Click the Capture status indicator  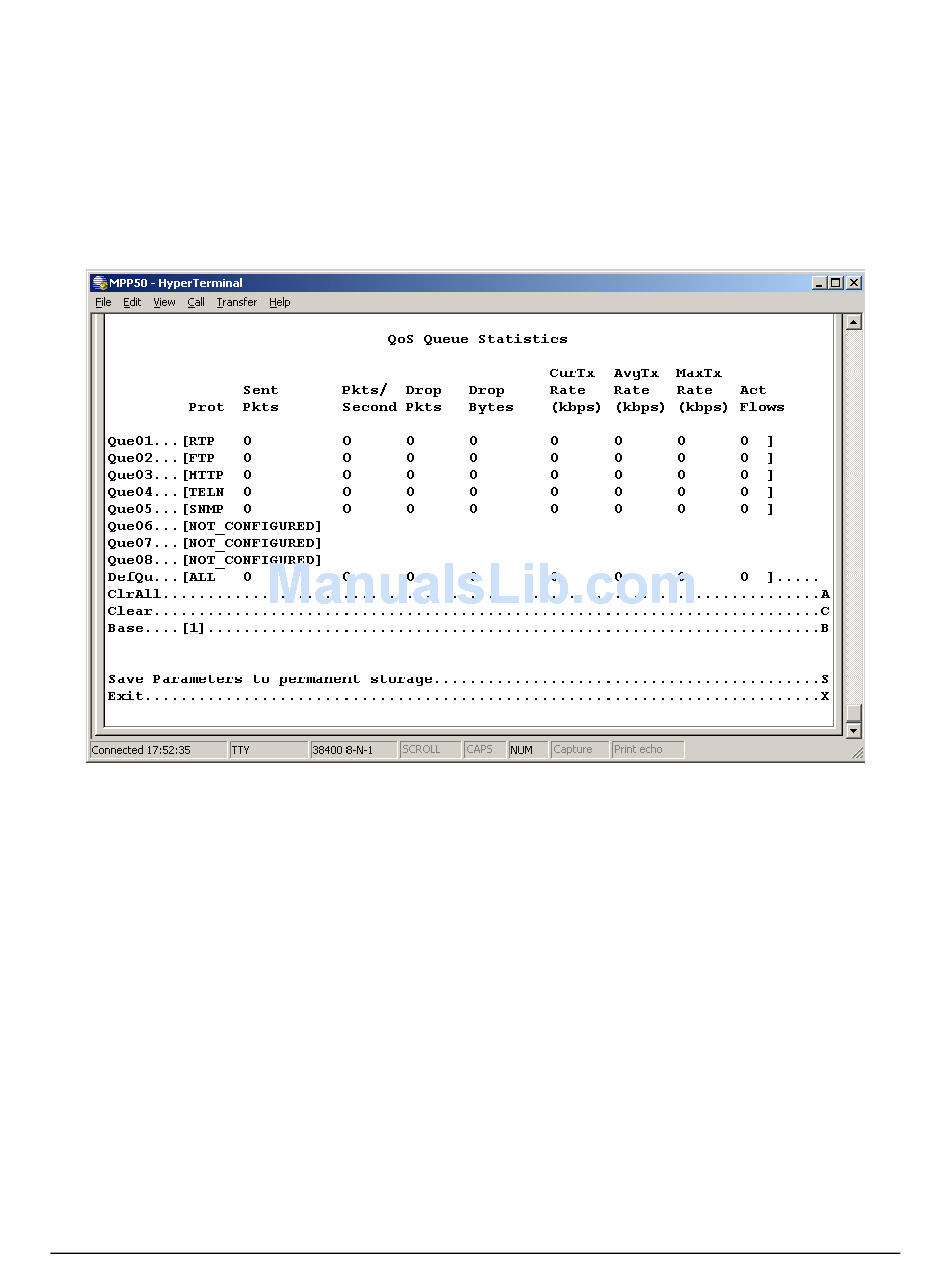pos(580,750)
